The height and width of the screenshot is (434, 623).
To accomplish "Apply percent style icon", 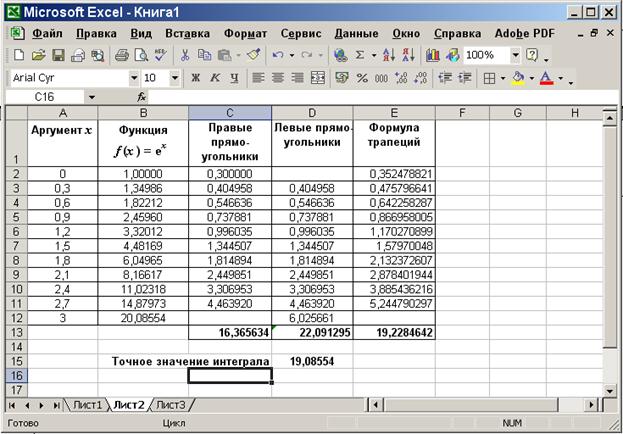I will point(362,78).
